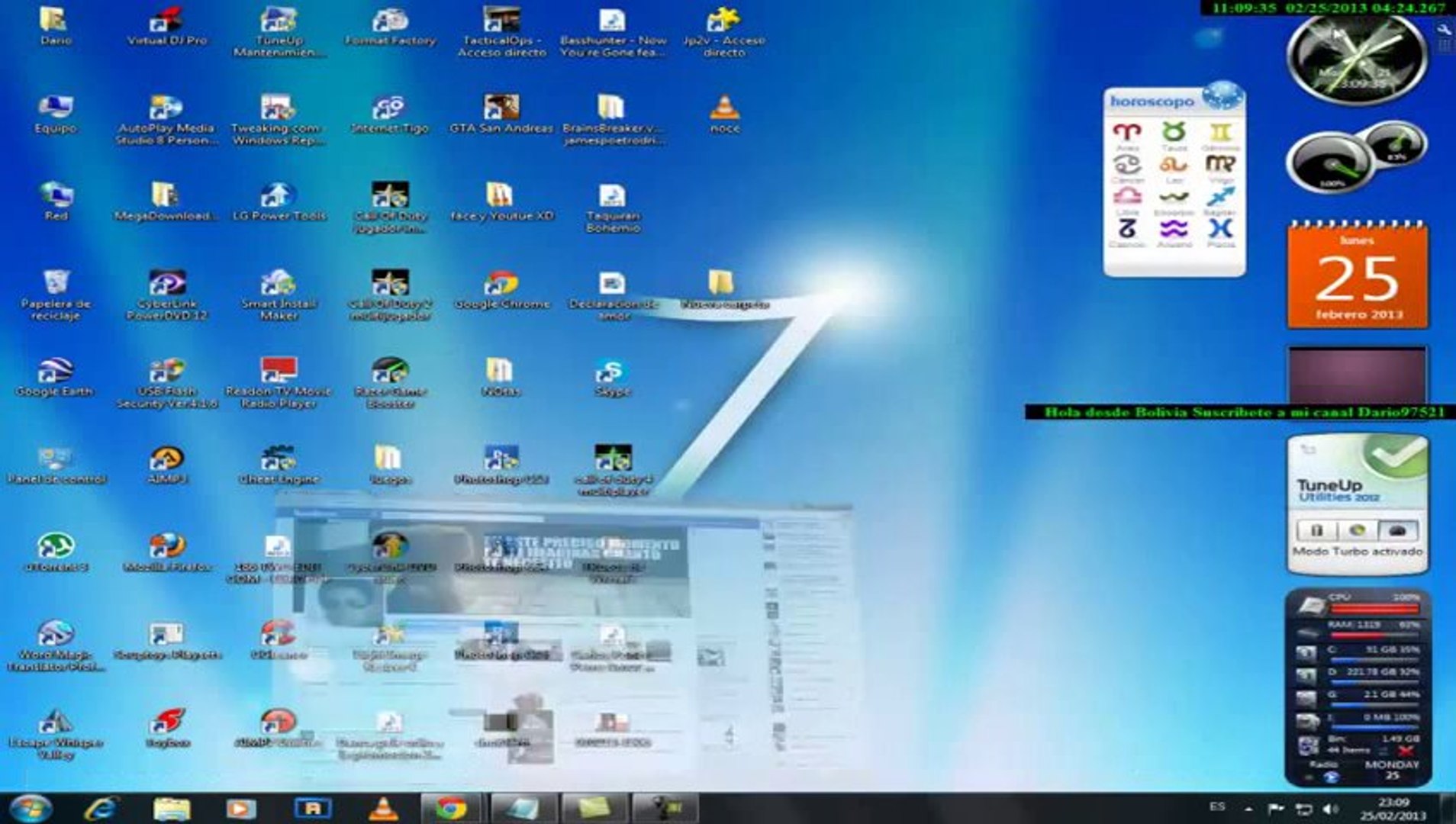
Task: Open the network tray icon
Action: [1304, 809]
